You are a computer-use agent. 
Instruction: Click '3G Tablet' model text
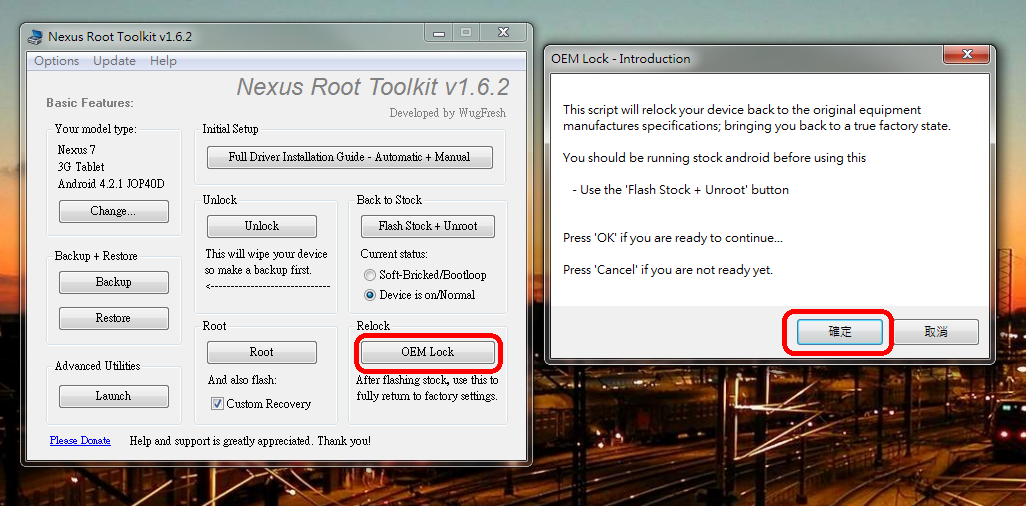(81, 167)
